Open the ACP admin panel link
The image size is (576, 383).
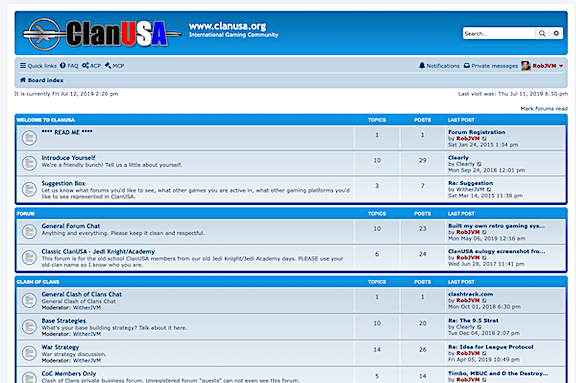click(91, 66)
